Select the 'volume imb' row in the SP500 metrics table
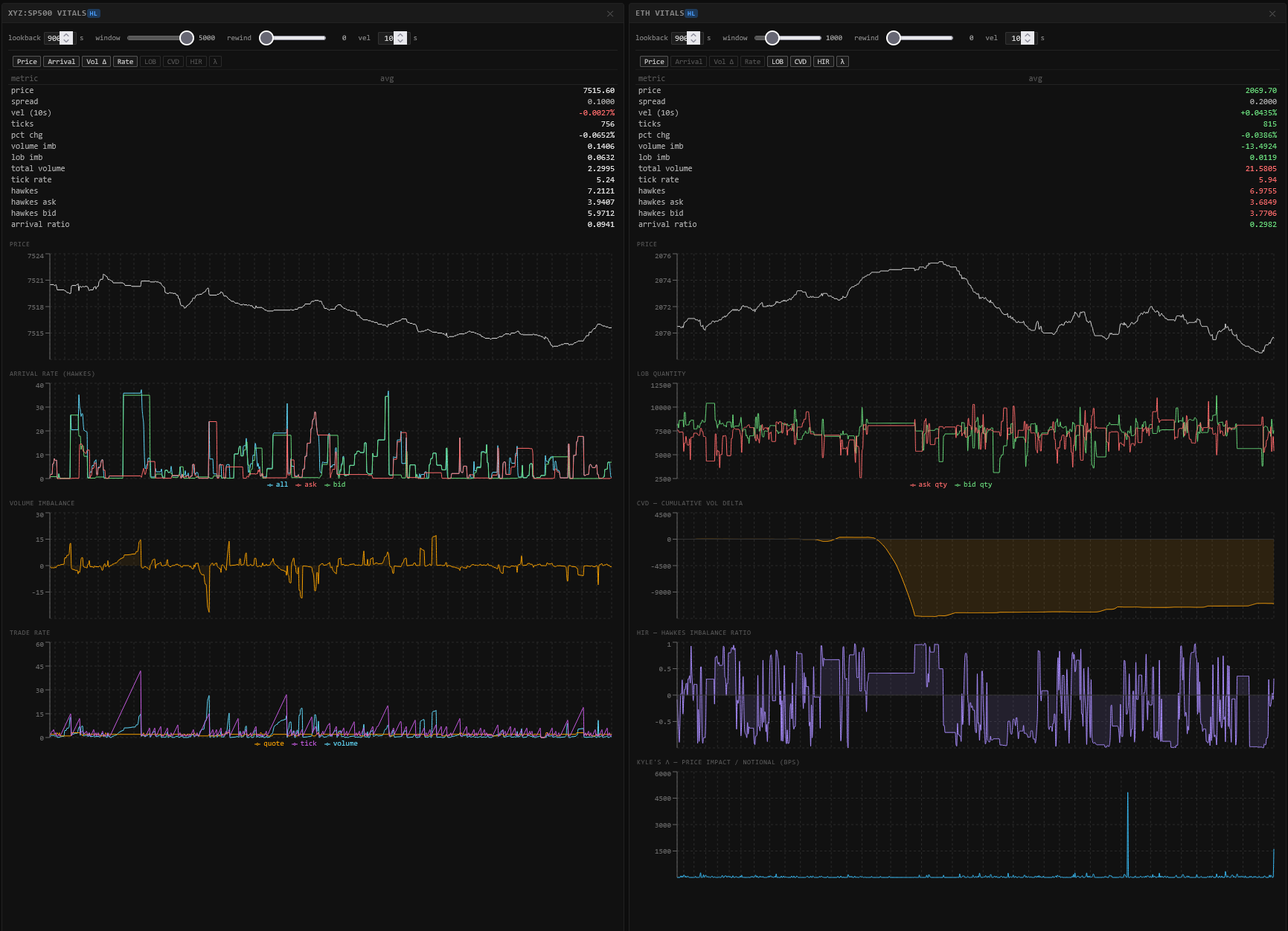The height and width of the screenshot is (931, 1288). coord(313,147)
